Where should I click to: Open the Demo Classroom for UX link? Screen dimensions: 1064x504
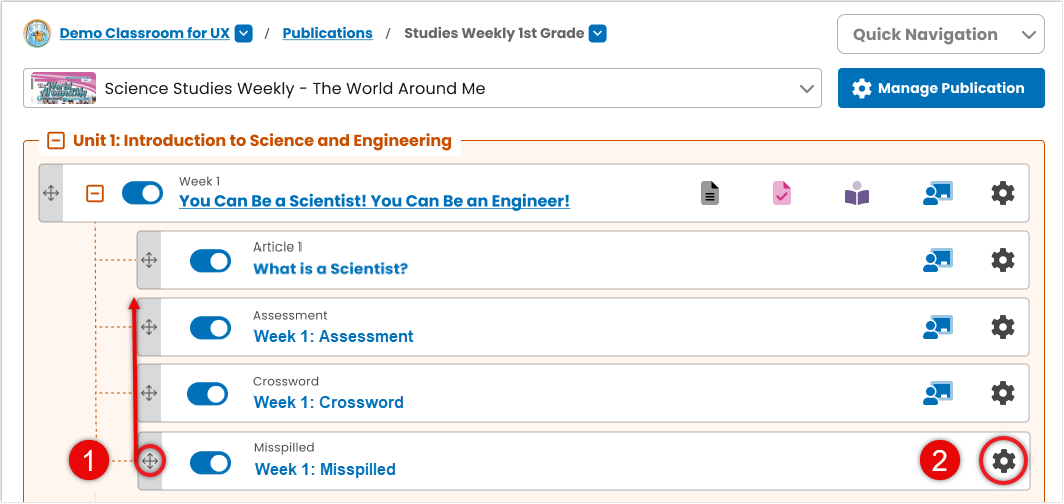tap(145, 33)
